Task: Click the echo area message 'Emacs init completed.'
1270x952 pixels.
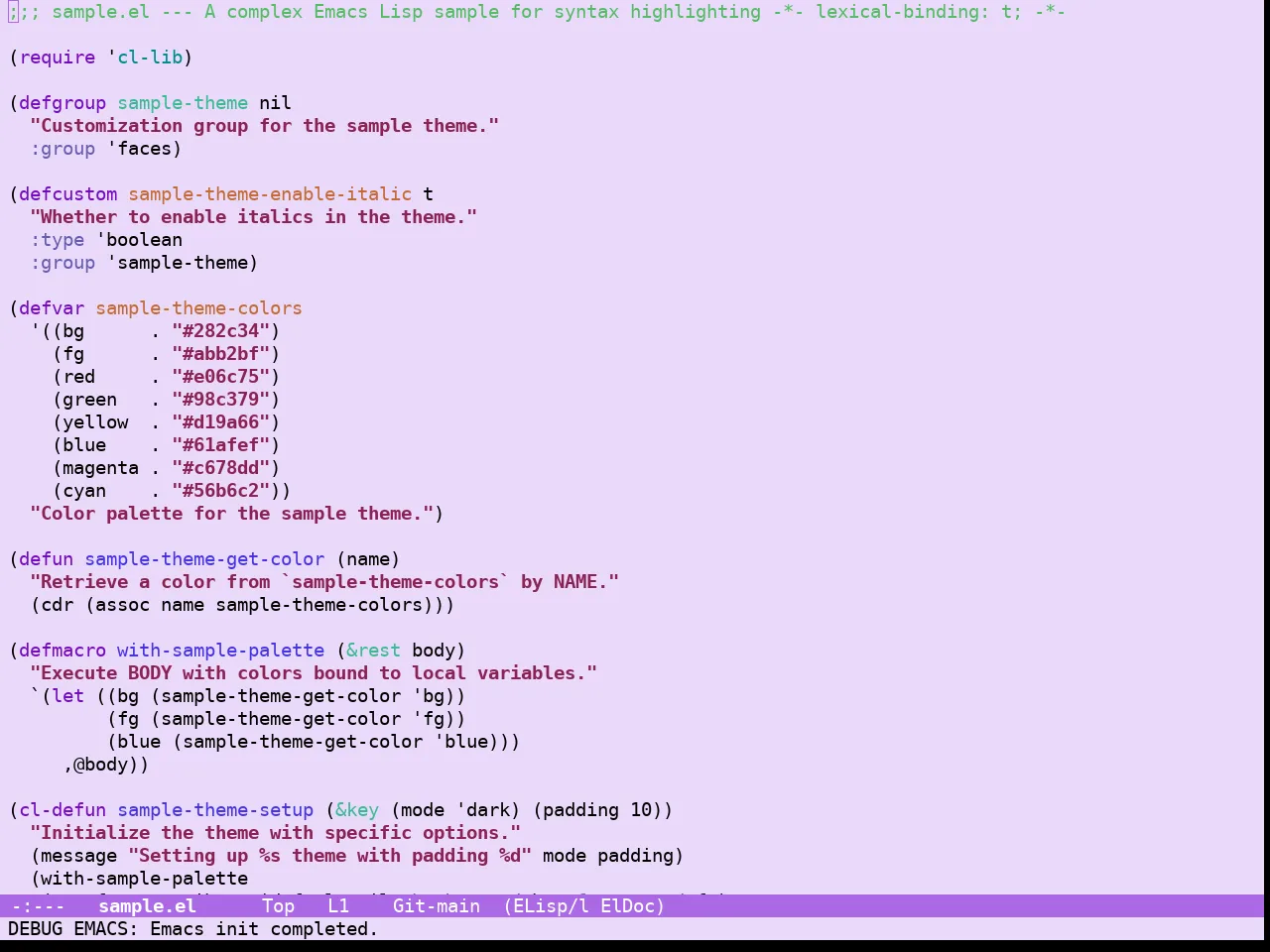Action: click(264, 929)
